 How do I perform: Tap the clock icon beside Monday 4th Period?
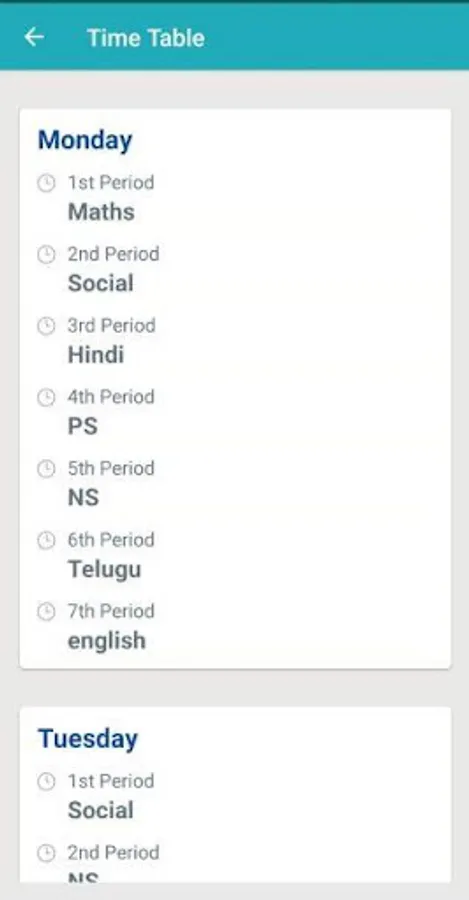46,397
